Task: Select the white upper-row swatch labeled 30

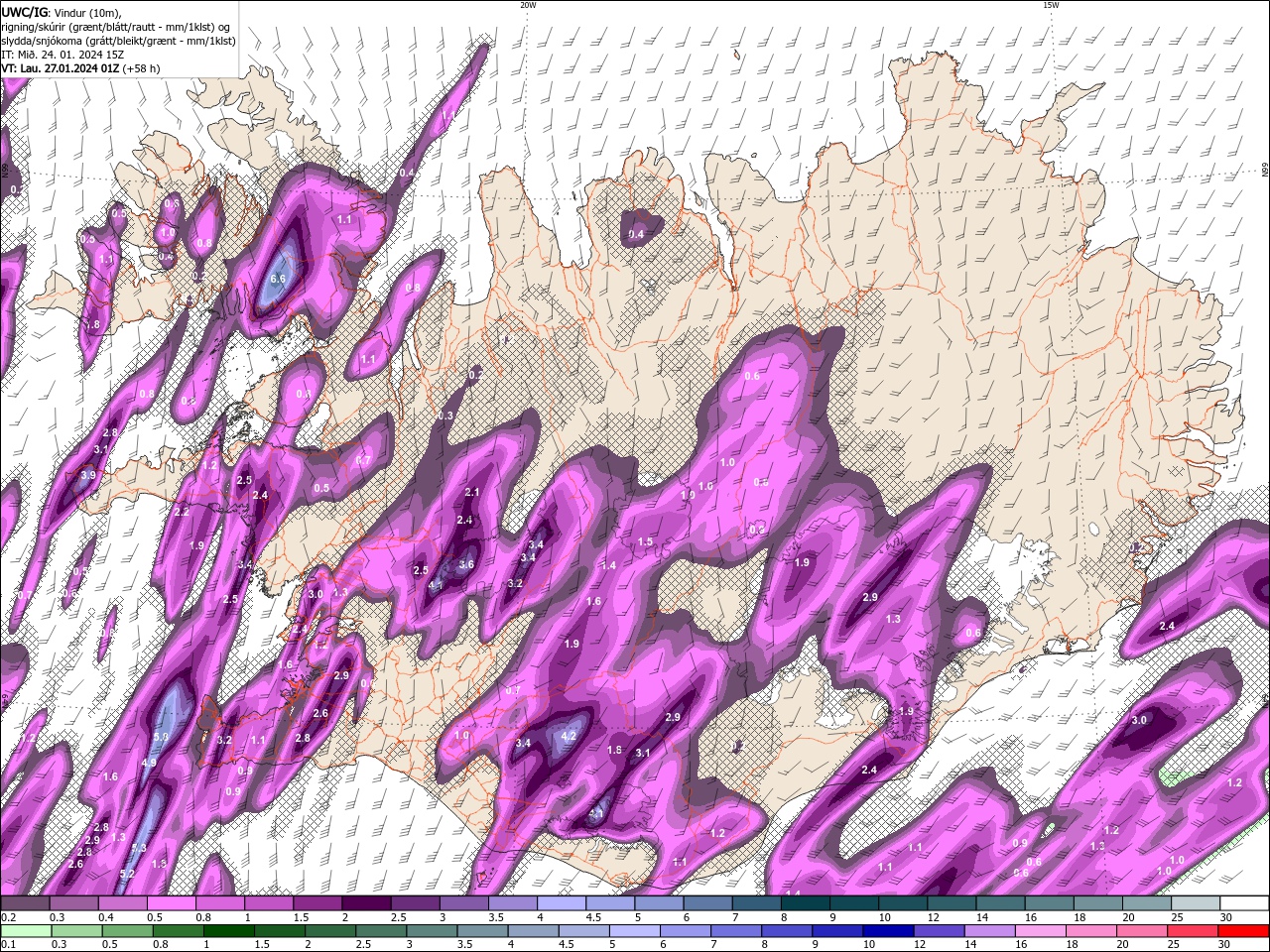Action: click(1243, 903)
